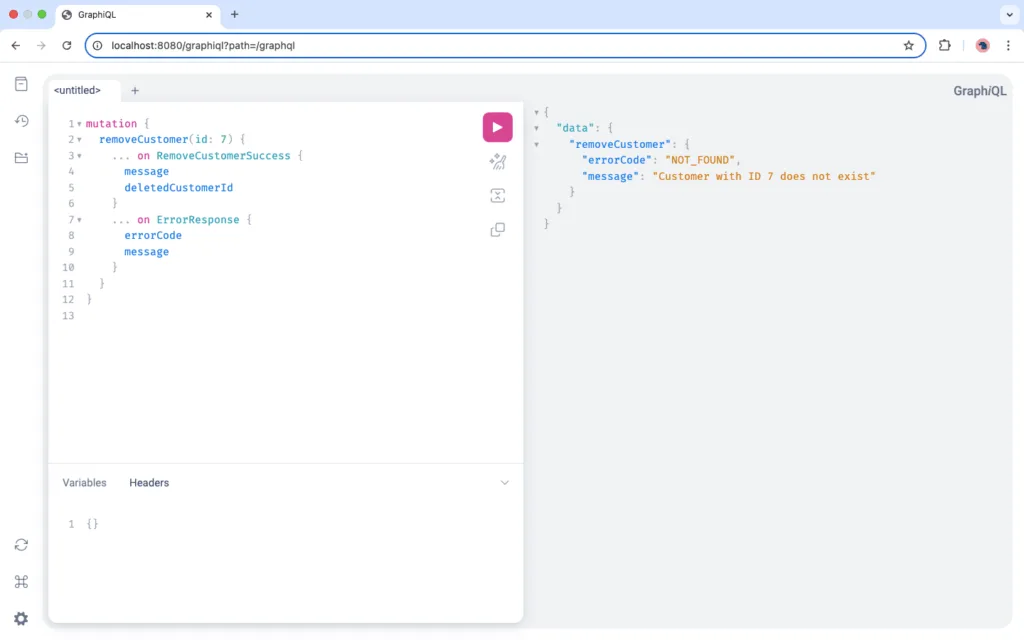Click 'Customer with ID 7 does not exist' text
Screen dimensions: 1024x640
coord(763,176)
